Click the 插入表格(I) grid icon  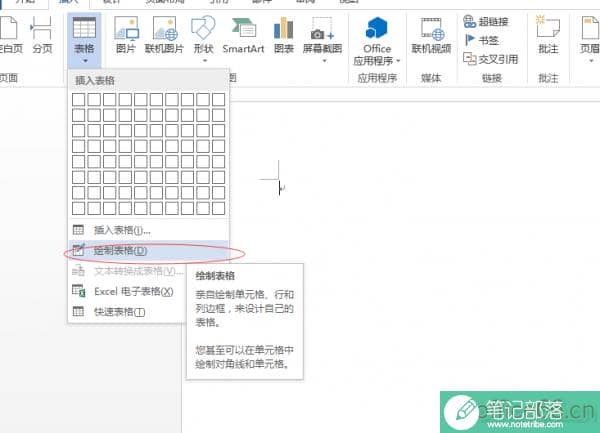(x=78, y=230)
